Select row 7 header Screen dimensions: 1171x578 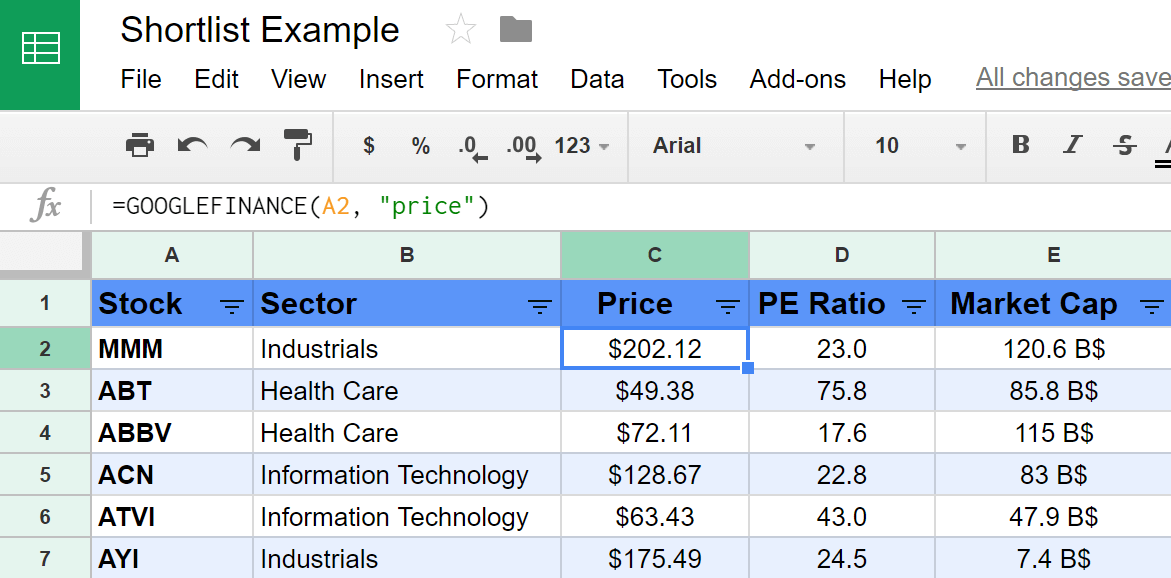click(46, 558)
